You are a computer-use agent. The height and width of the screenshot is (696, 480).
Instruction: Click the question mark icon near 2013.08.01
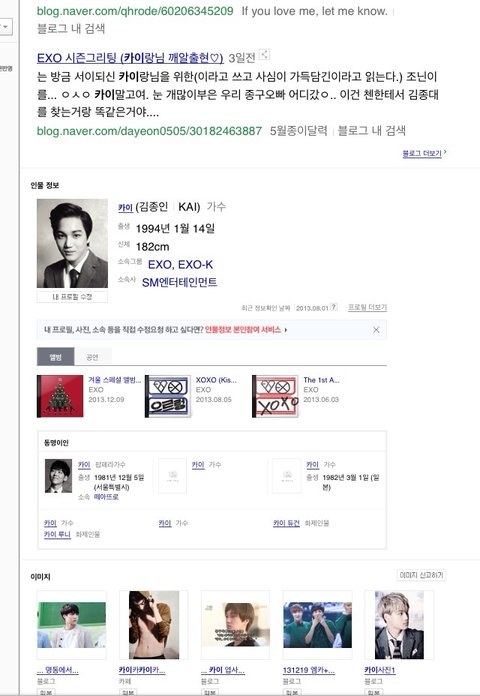click(334, 307)
